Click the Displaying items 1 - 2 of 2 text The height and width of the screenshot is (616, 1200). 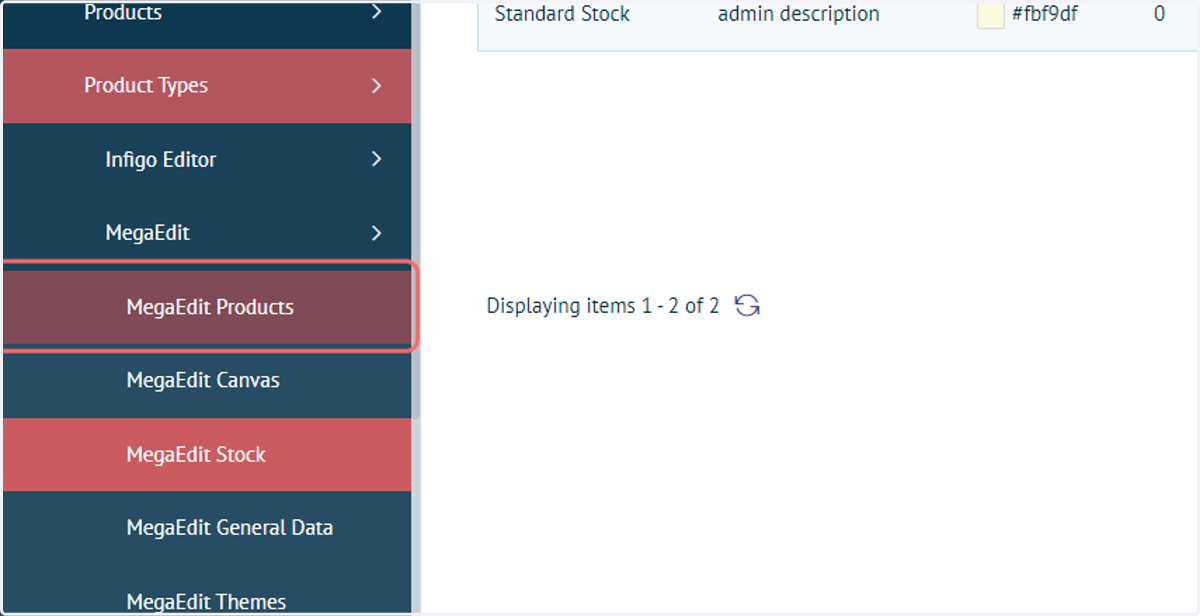point(602,306)
